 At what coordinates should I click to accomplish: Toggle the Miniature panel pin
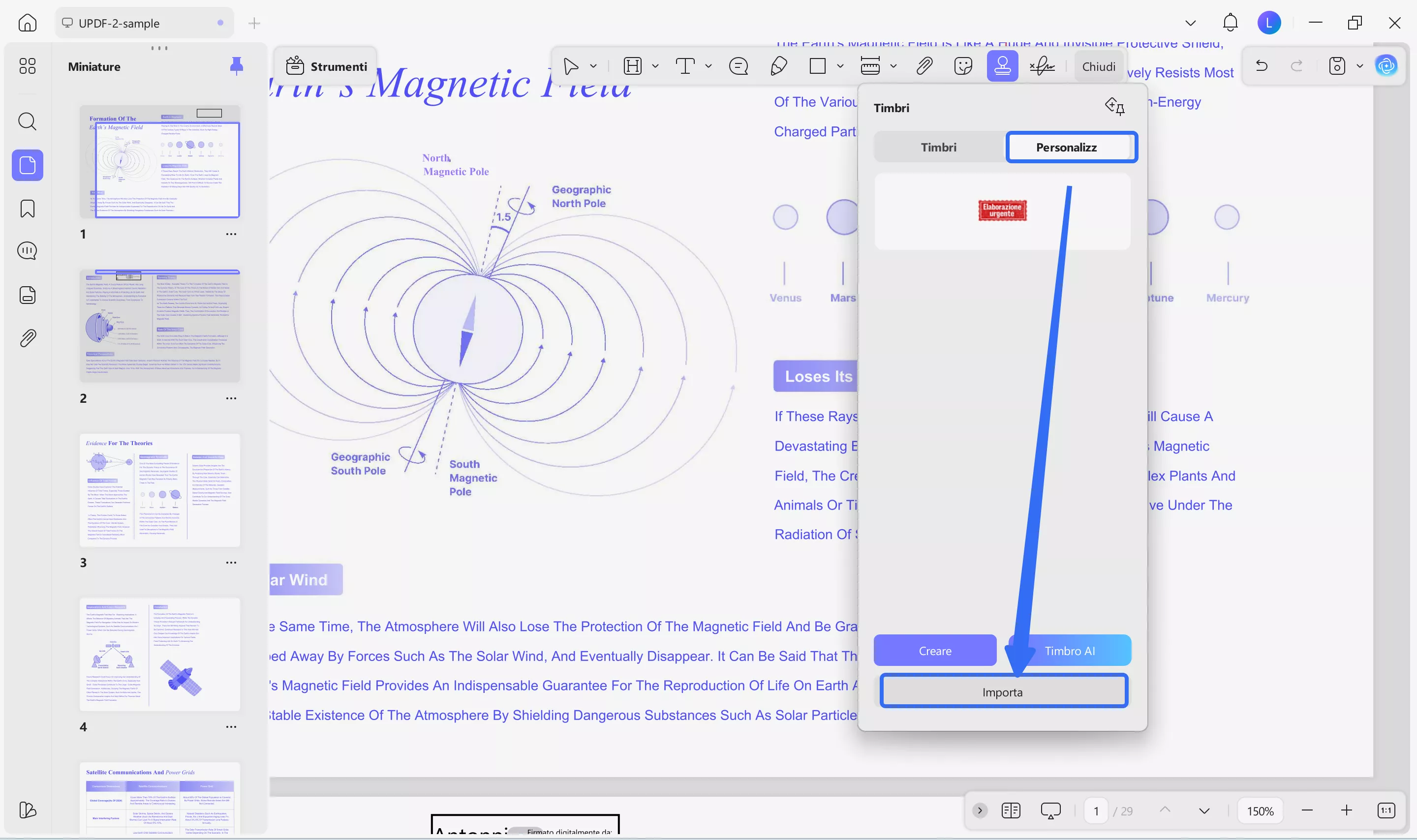[x=237, y=66]
